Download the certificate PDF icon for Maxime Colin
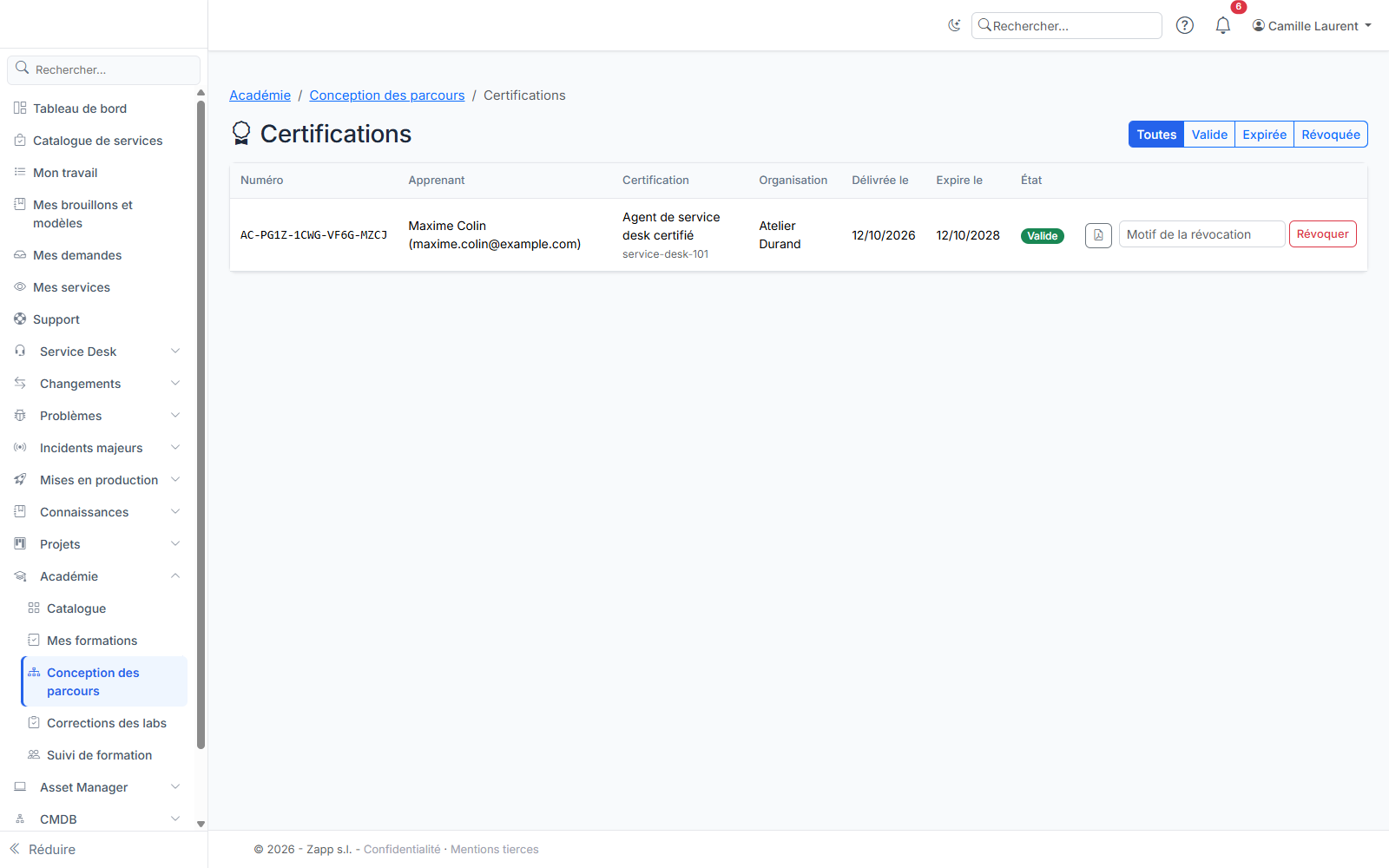 1098,235
